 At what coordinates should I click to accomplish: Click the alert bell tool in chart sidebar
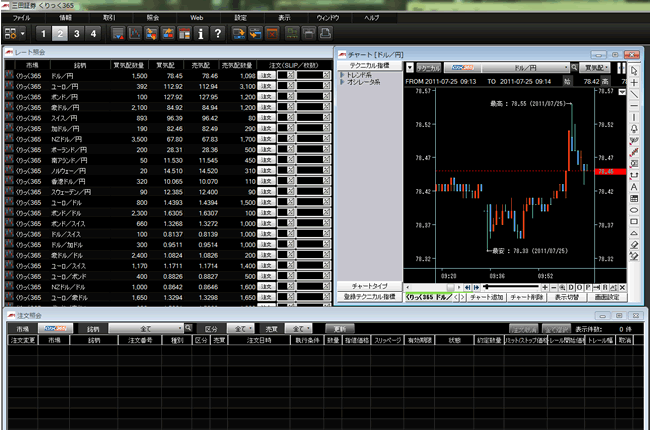tap(634, 129)
